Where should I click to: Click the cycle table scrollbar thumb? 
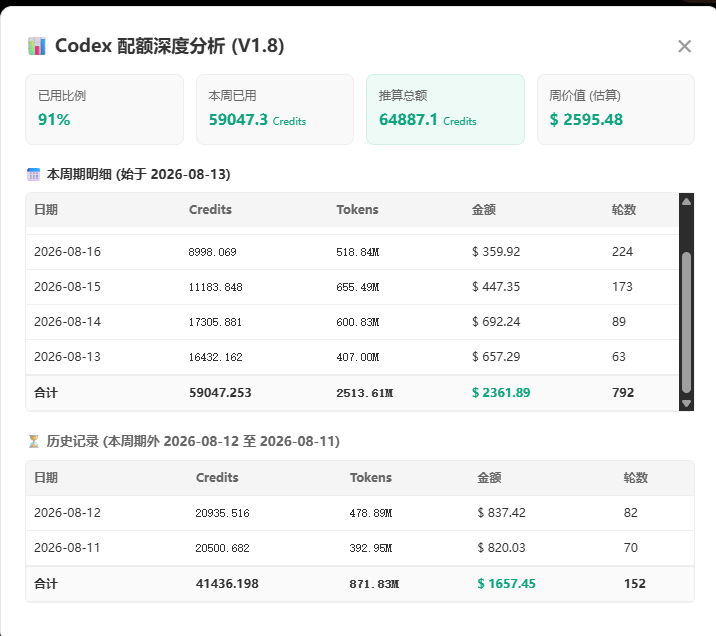686,322
